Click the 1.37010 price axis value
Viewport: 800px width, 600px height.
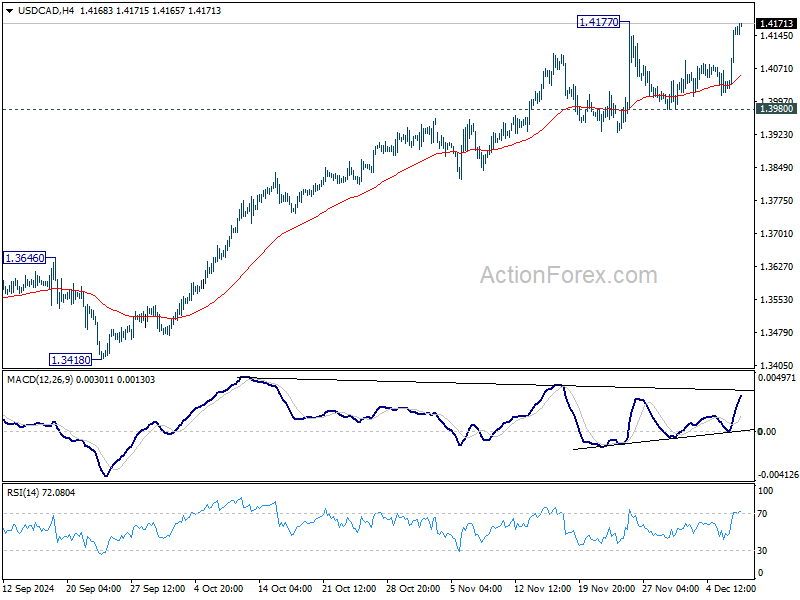(777, 234)
